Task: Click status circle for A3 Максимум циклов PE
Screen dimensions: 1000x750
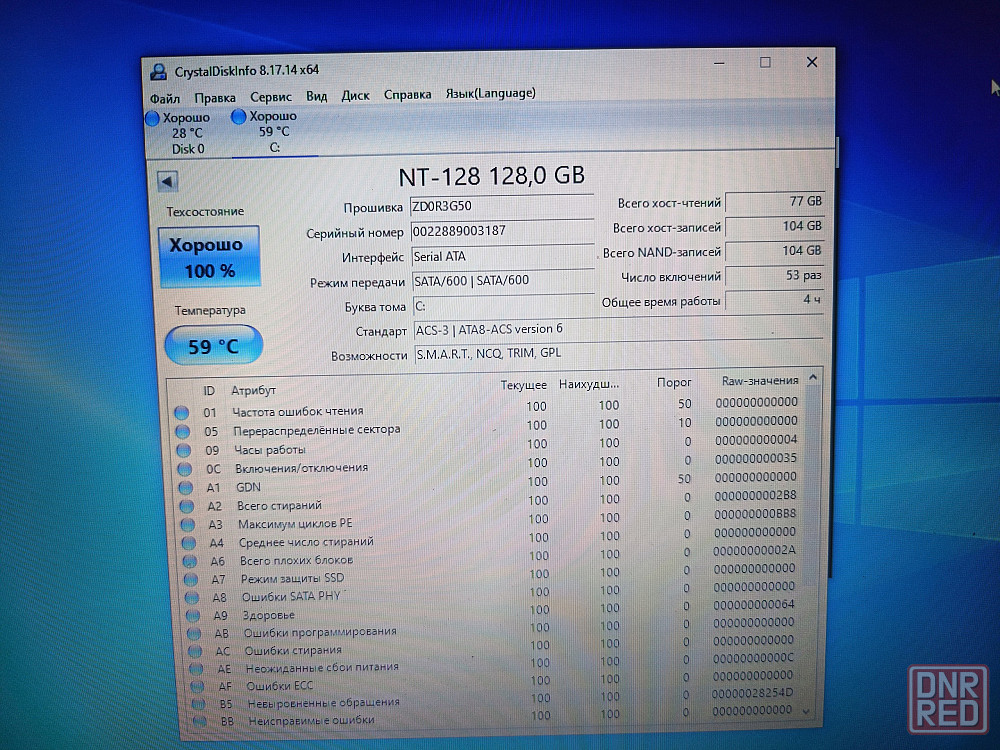Action: pos(188,525)
